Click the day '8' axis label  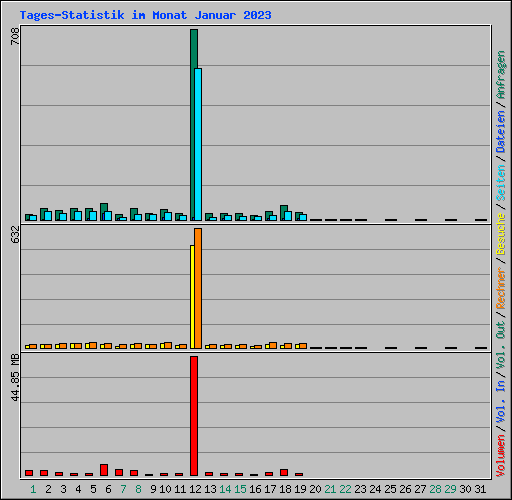138,489
